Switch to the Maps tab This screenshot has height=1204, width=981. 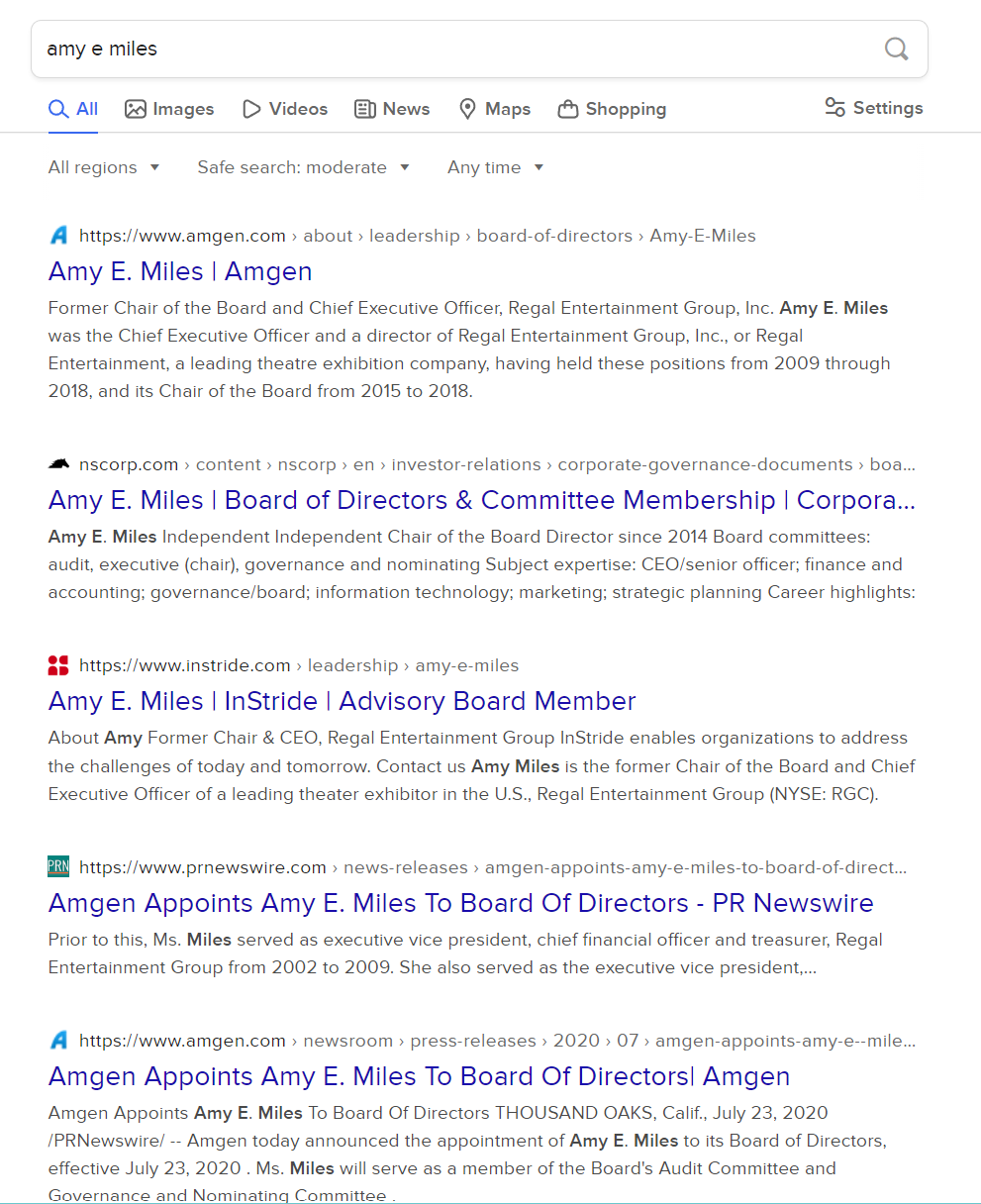pos(495,109)
